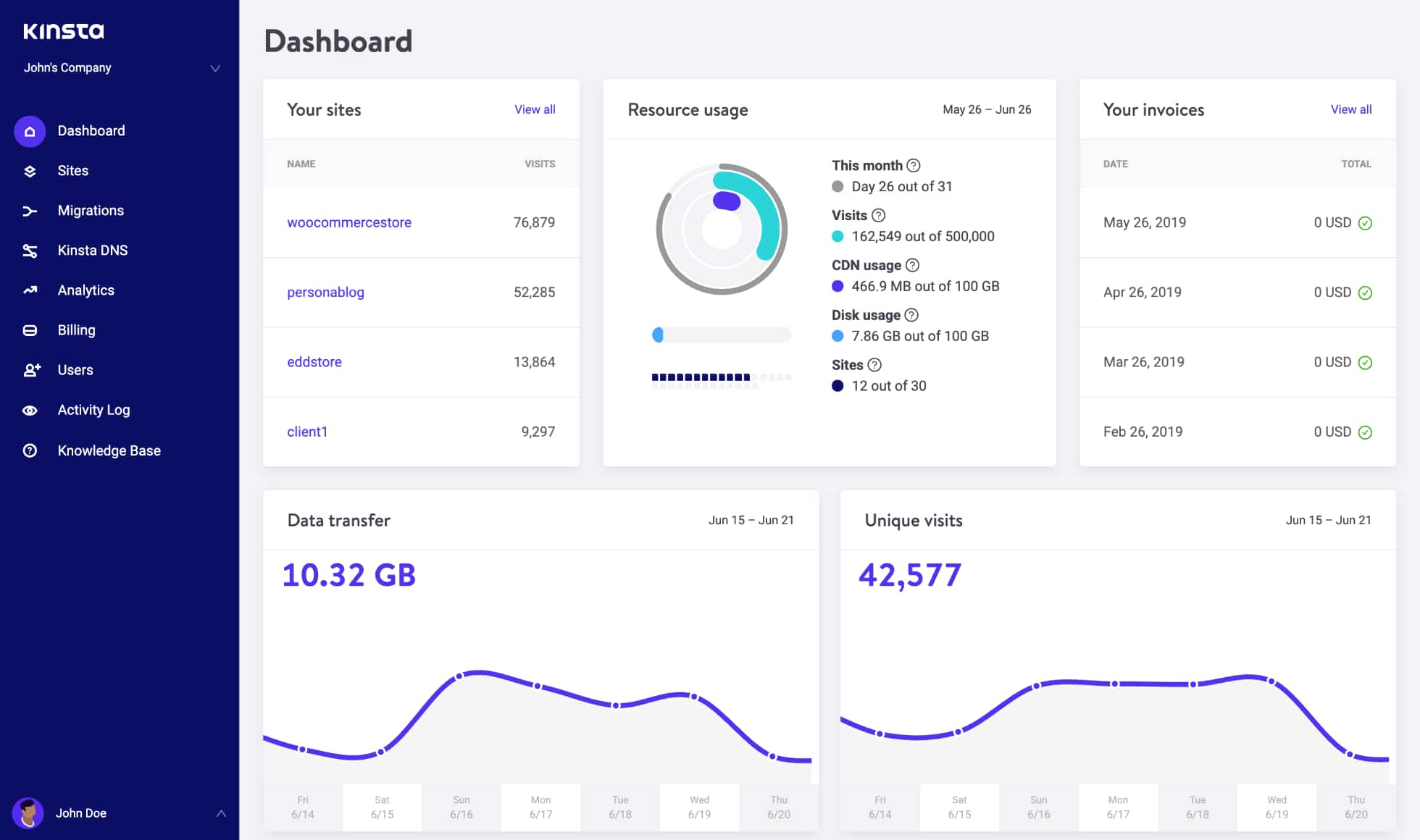Click the Users icon in sidebar
This screenshot has width=1420, height=840.
[29, 370]
